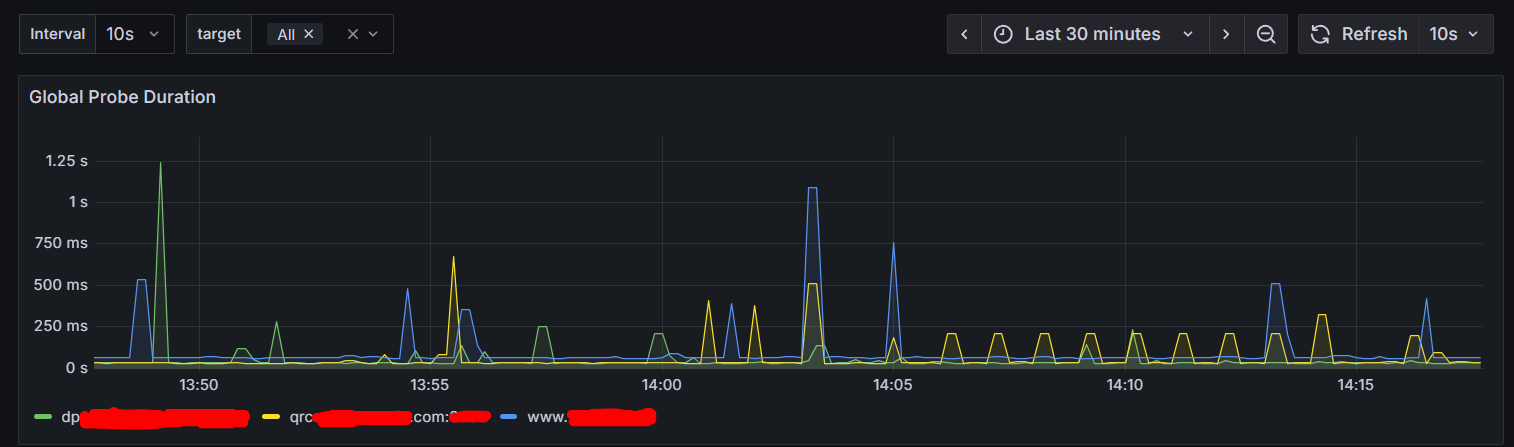Click the clock icon in the time picker
This screenshot has width=1514, height=447.
[x=1003, y=34]
